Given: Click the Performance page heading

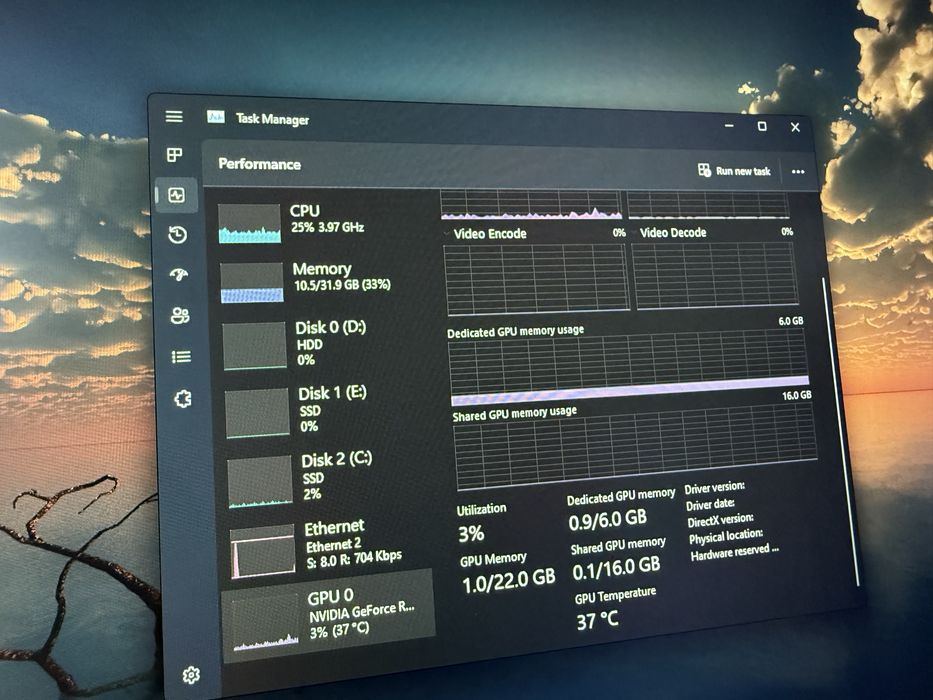Looking at the screenshot, I should [x=259, y=164].
